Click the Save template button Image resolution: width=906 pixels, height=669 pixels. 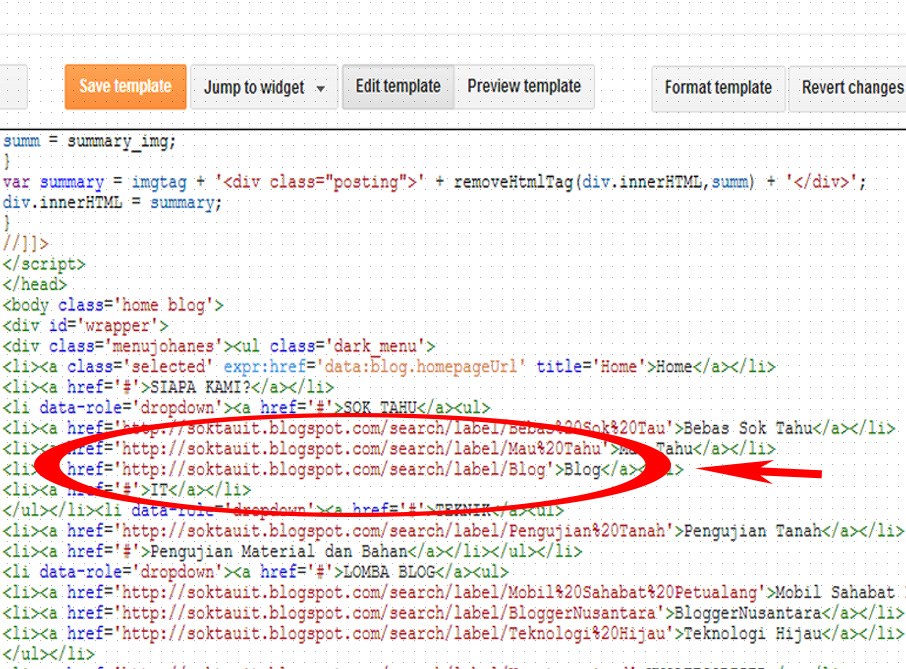coord(125,87)
